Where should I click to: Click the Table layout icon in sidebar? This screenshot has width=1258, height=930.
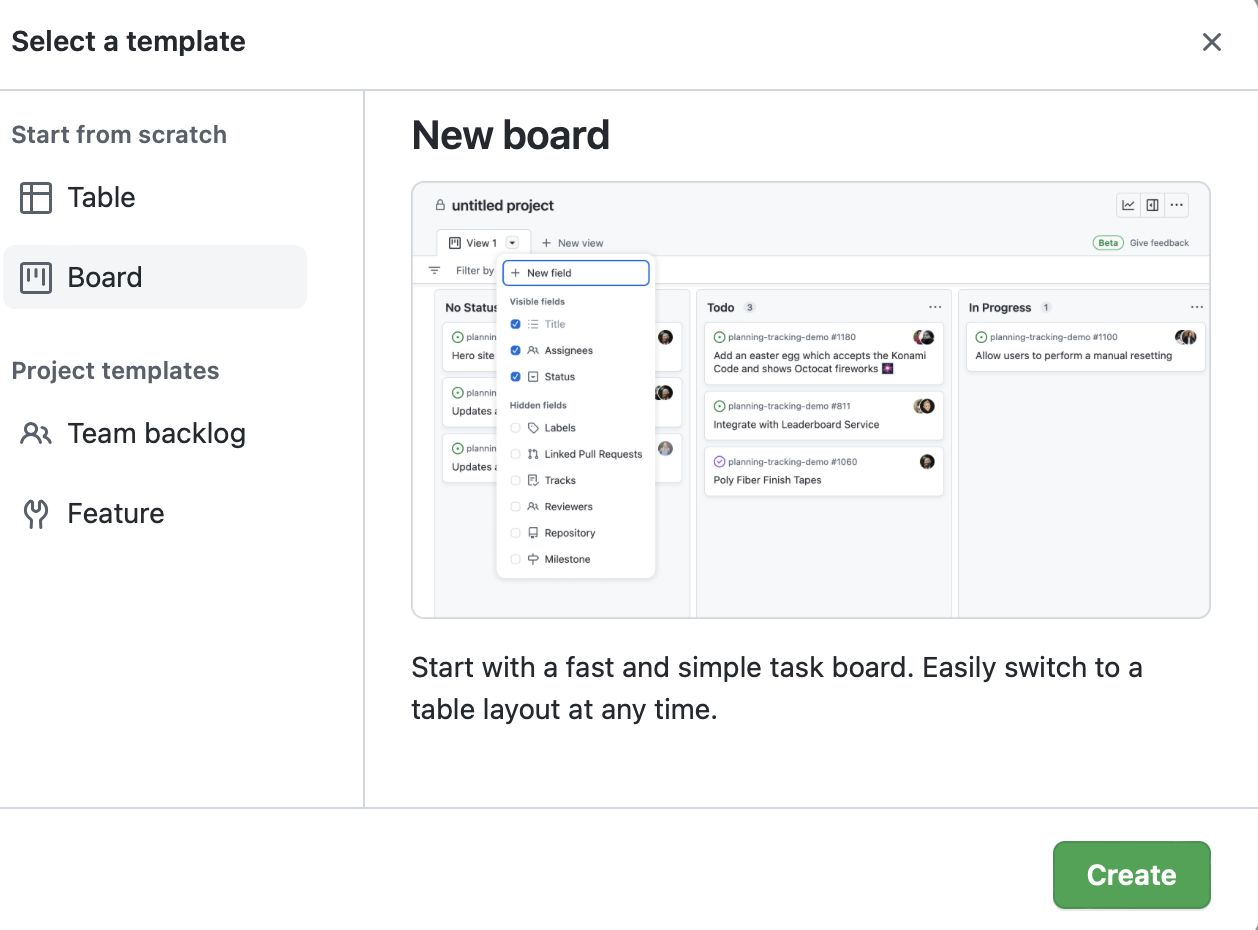[x=36, y=197]
